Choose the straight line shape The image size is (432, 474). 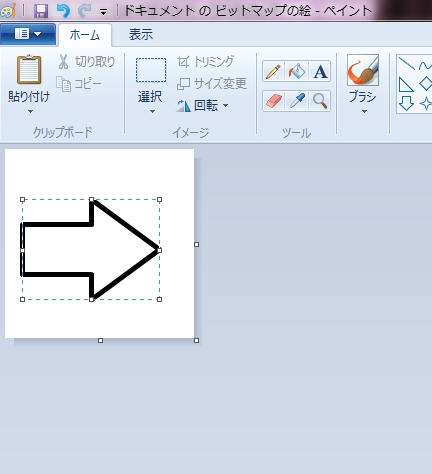[x=407, y=63]
